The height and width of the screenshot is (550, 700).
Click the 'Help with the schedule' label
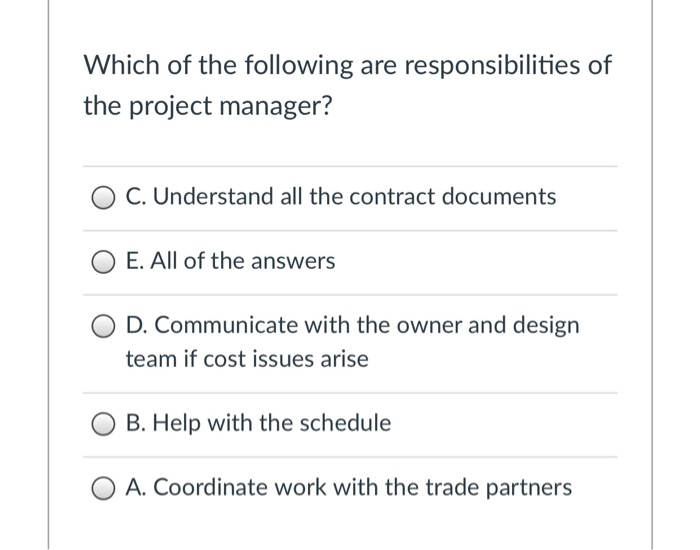click(258, 423)
